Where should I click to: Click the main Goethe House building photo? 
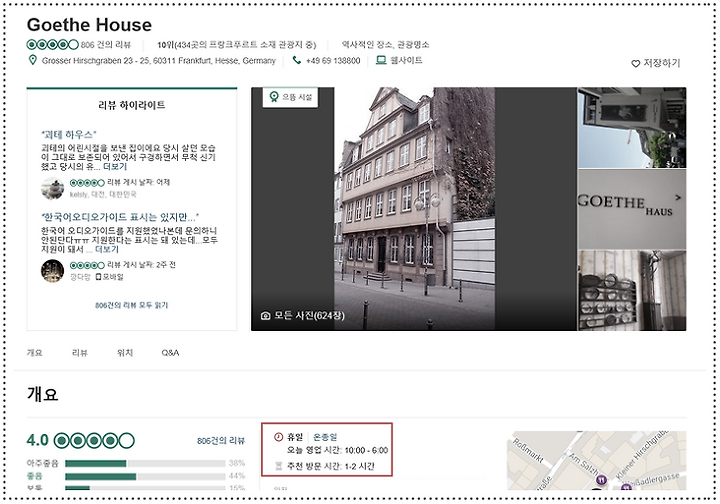point(415,208)
